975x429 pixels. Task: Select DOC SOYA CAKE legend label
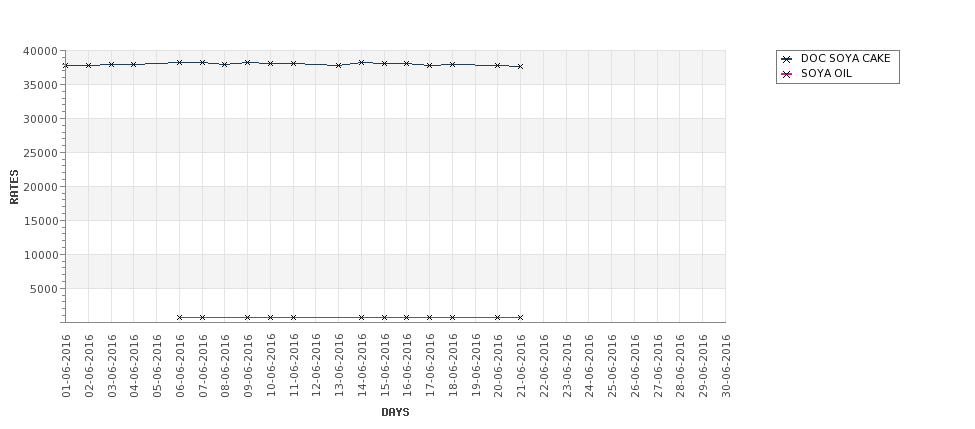845,58
